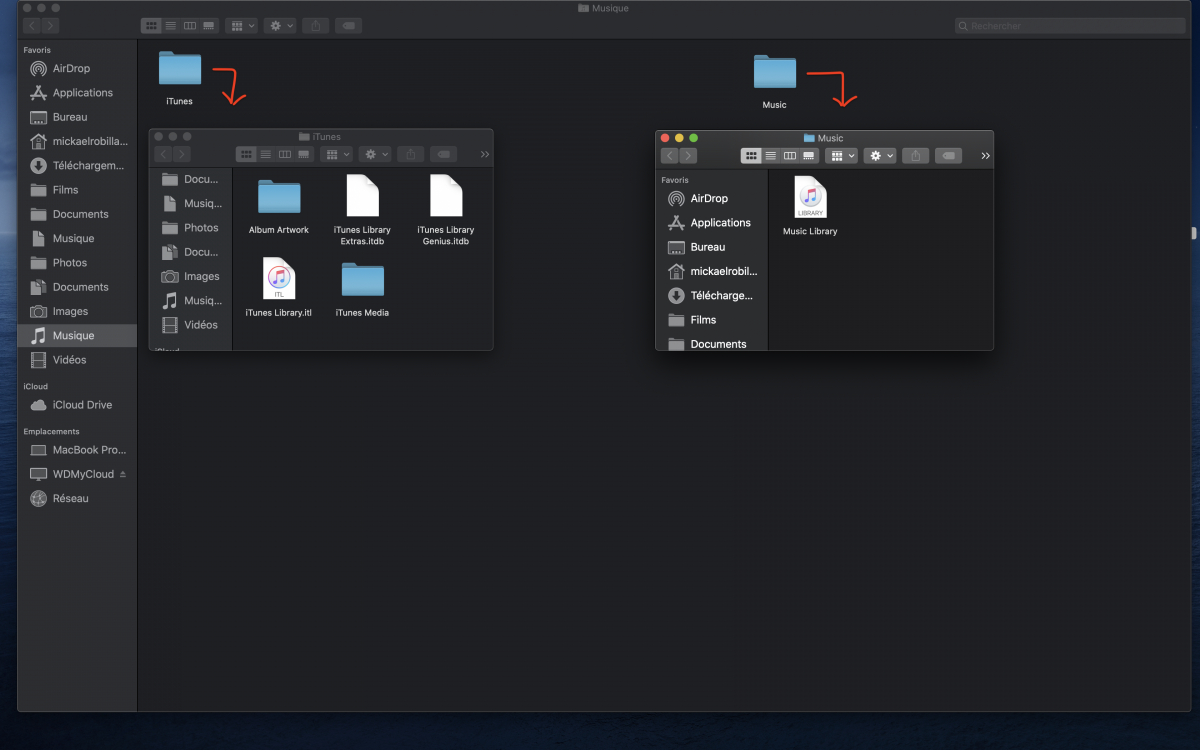Switch Musique window to column view

pos(189,25)
